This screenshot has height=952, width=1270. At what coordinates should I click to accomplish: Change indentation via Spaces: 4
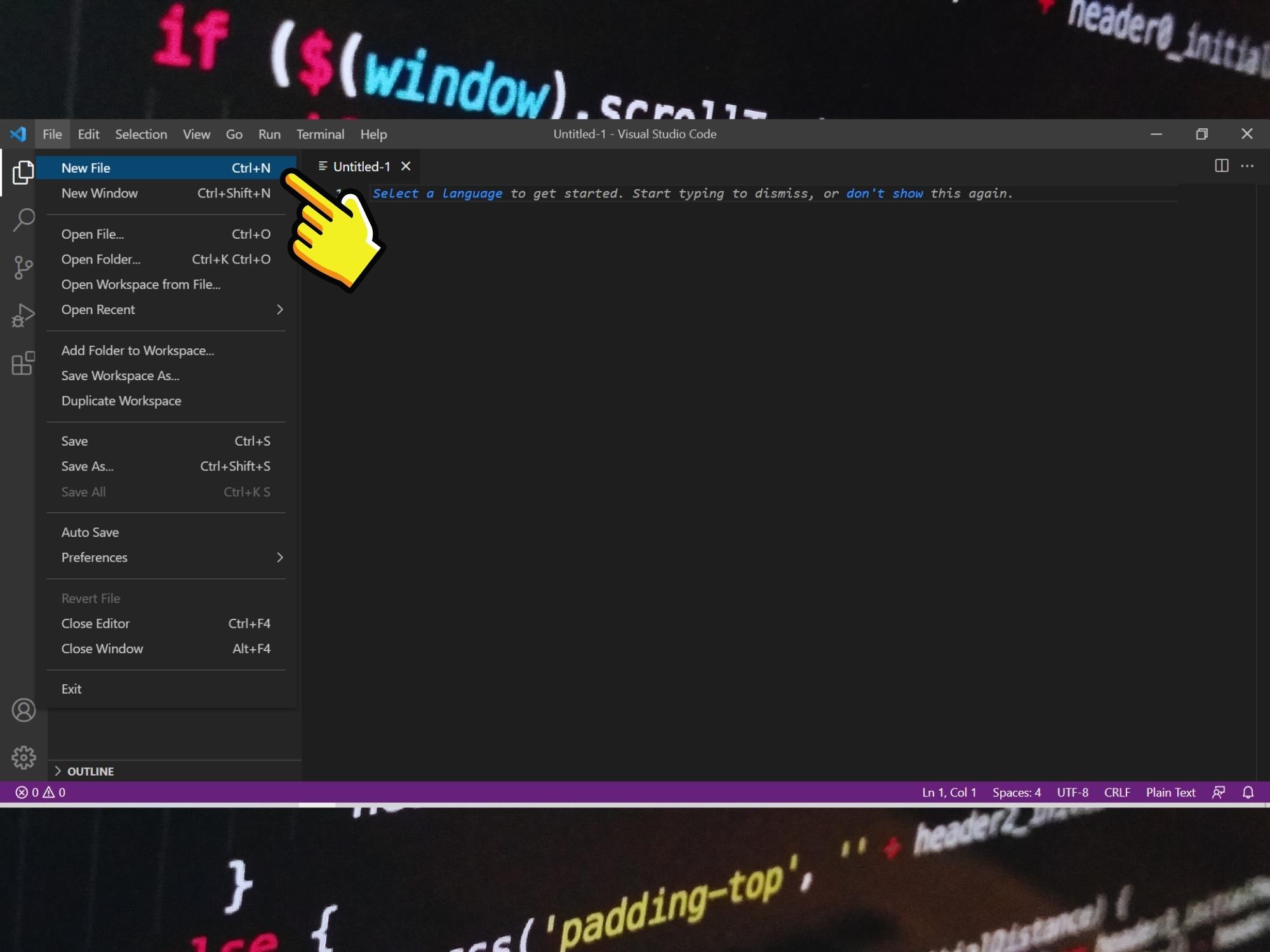(x=1017, y=792)
